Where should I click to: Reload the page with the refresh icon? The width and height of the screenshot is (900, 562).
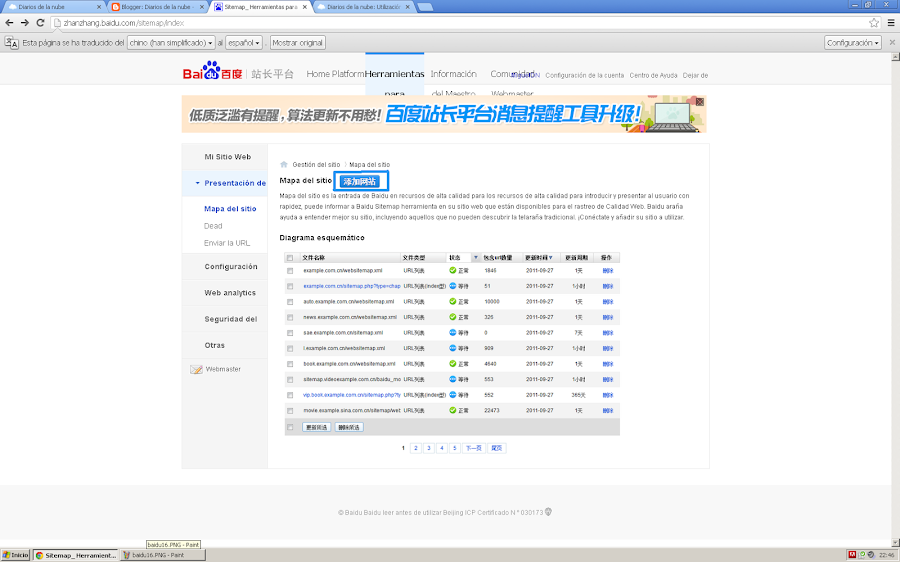click(40, 22)
